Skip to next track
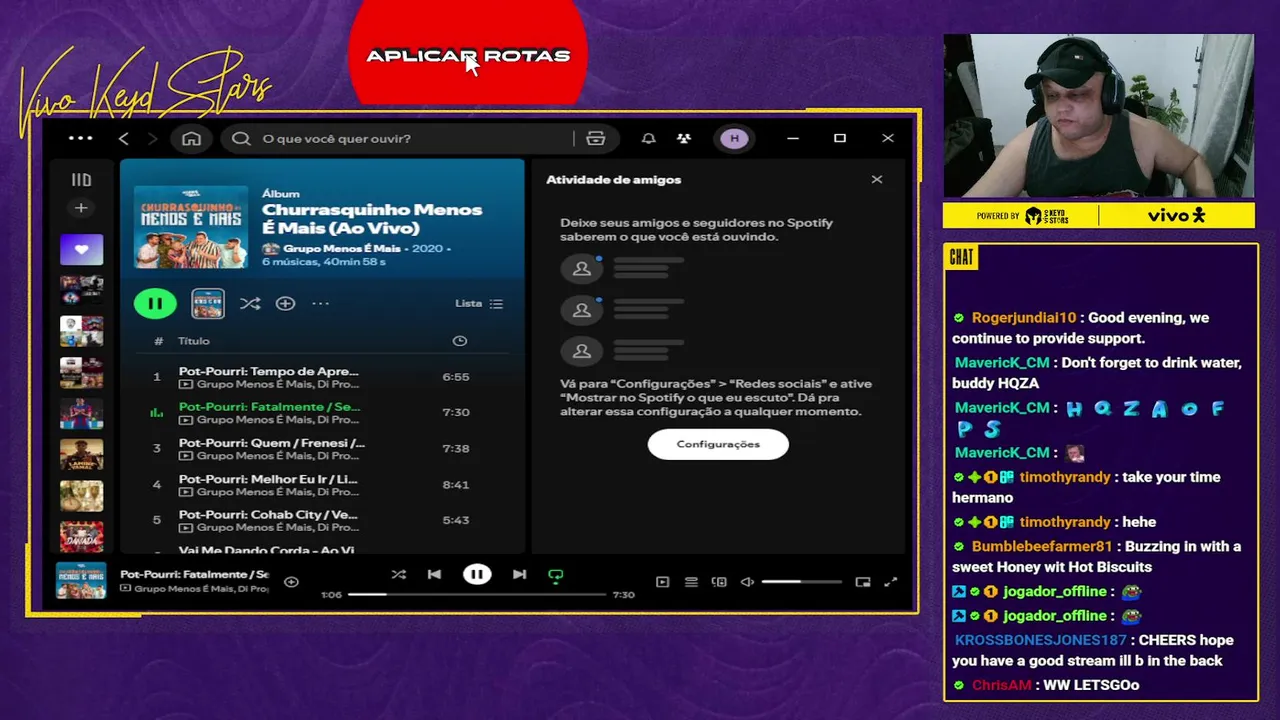The height and width of the screenshot is (720, 1280). (519, 574)
